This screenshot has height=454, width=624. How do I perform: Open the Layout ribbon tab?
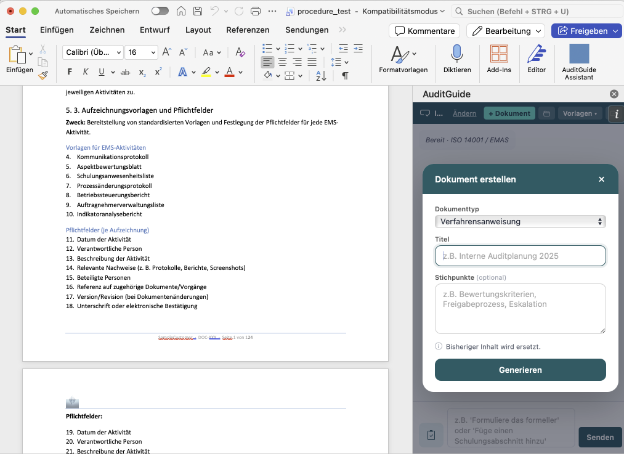[198, 30]
